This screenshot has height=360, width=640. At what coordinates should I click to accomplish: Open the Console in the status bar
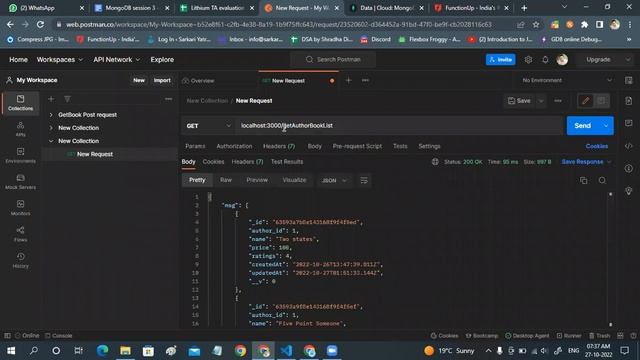pyautogui.click(x=58, y=336)
